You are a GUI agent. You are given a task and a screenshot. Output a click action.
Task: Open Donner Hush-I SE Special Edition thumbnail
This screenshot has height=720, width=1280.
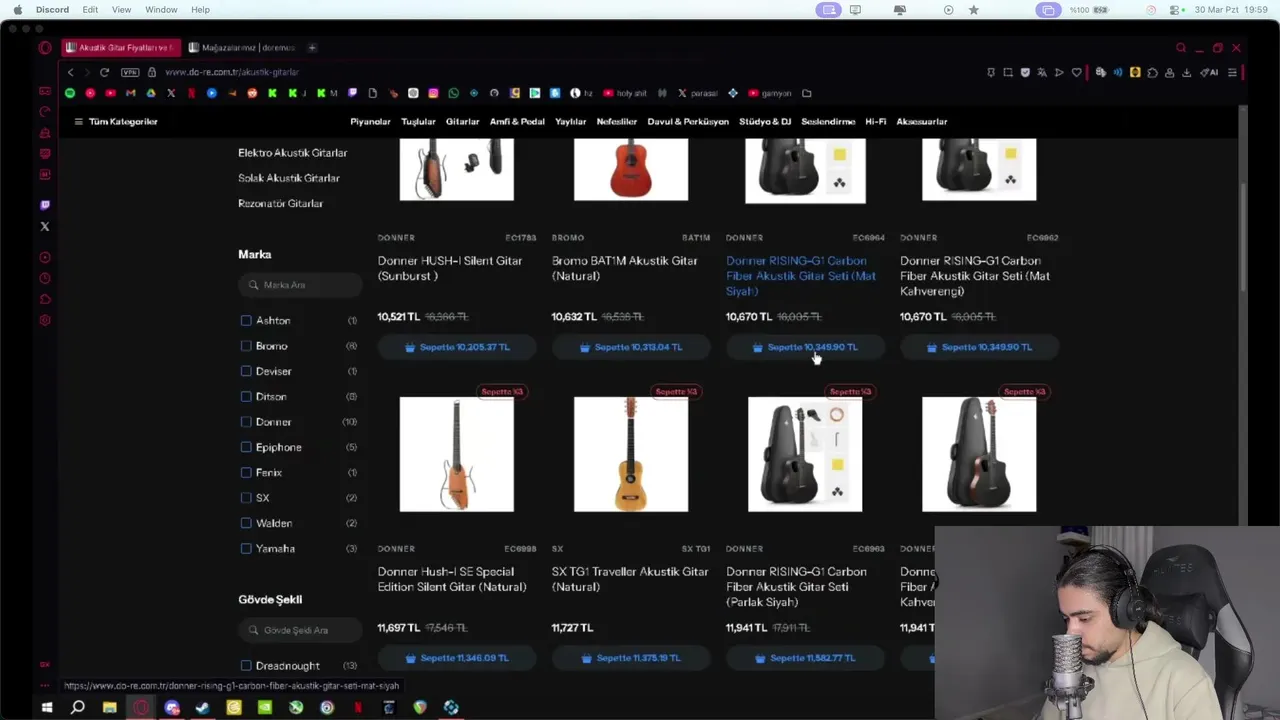click(457, 454)
